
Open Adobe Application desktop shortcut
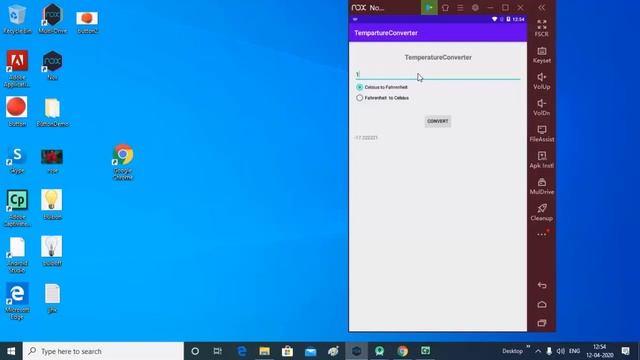pyautogui.click(x=17, y=69)
